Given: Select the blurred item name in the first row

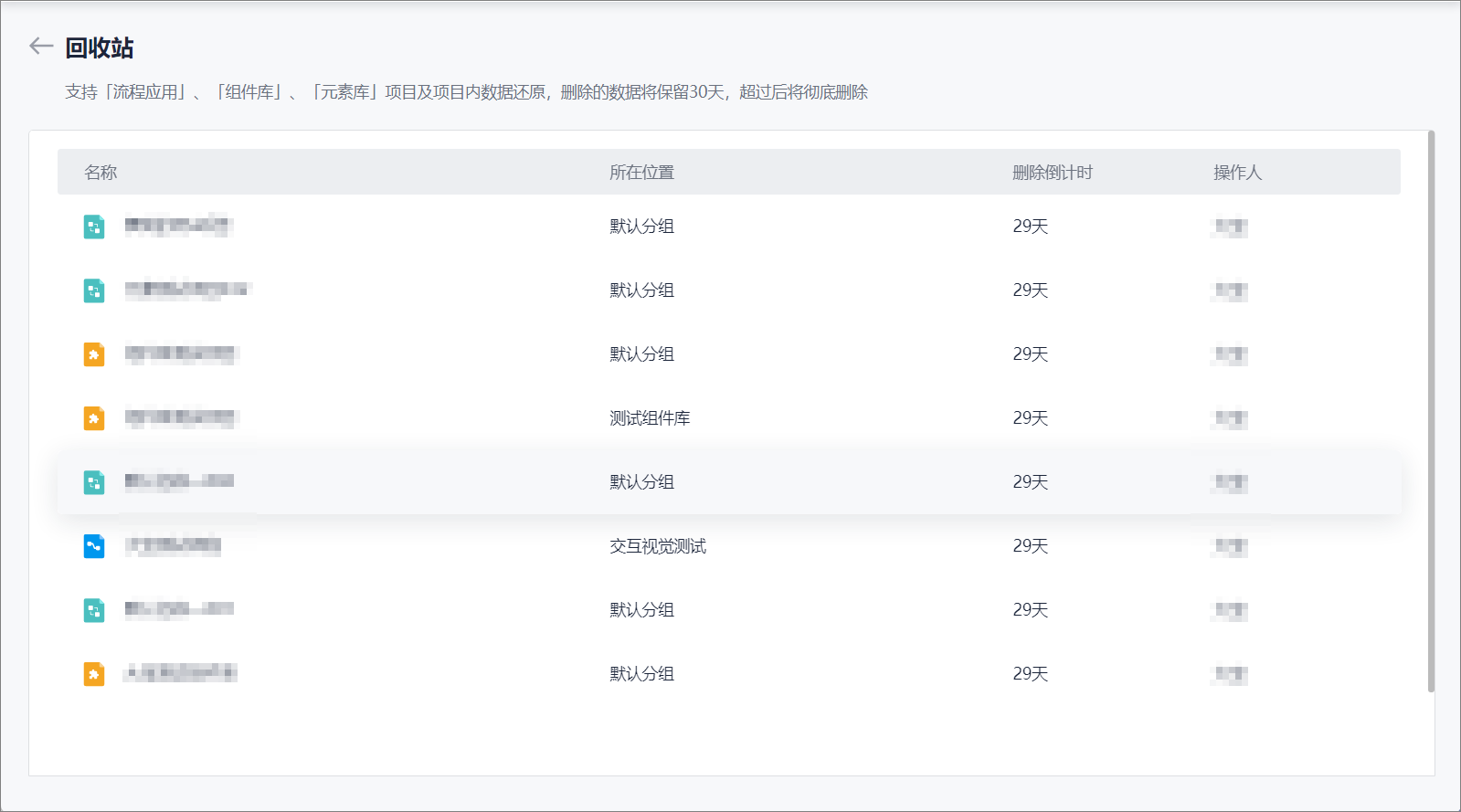Looking at the screenshot, I should (x=177, y=227).
